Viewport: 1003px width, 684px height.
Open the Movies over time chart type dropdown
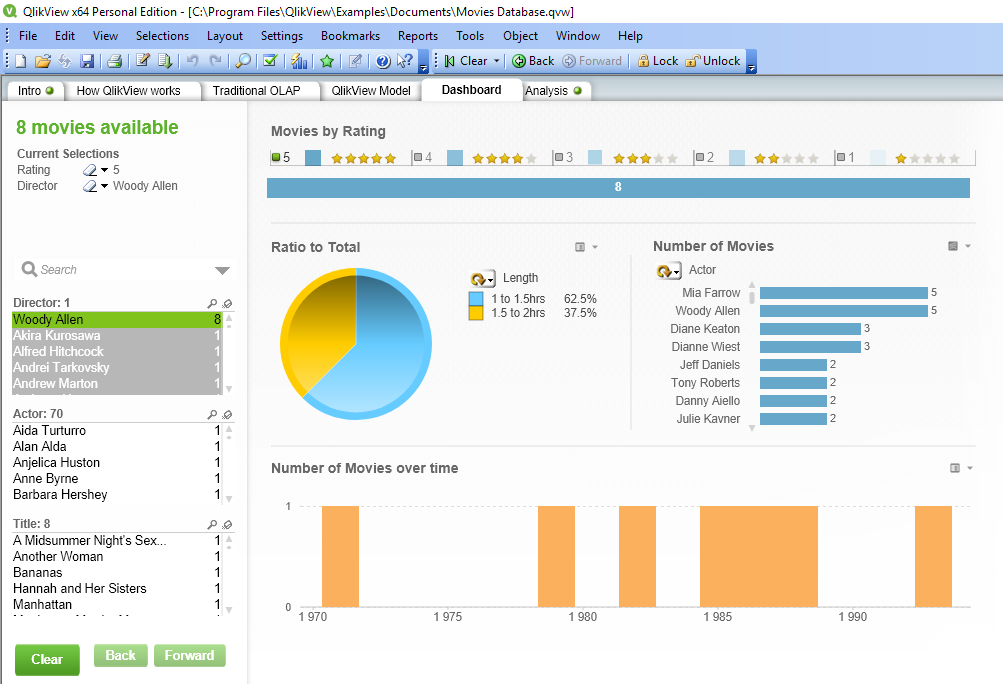point(970,468)
